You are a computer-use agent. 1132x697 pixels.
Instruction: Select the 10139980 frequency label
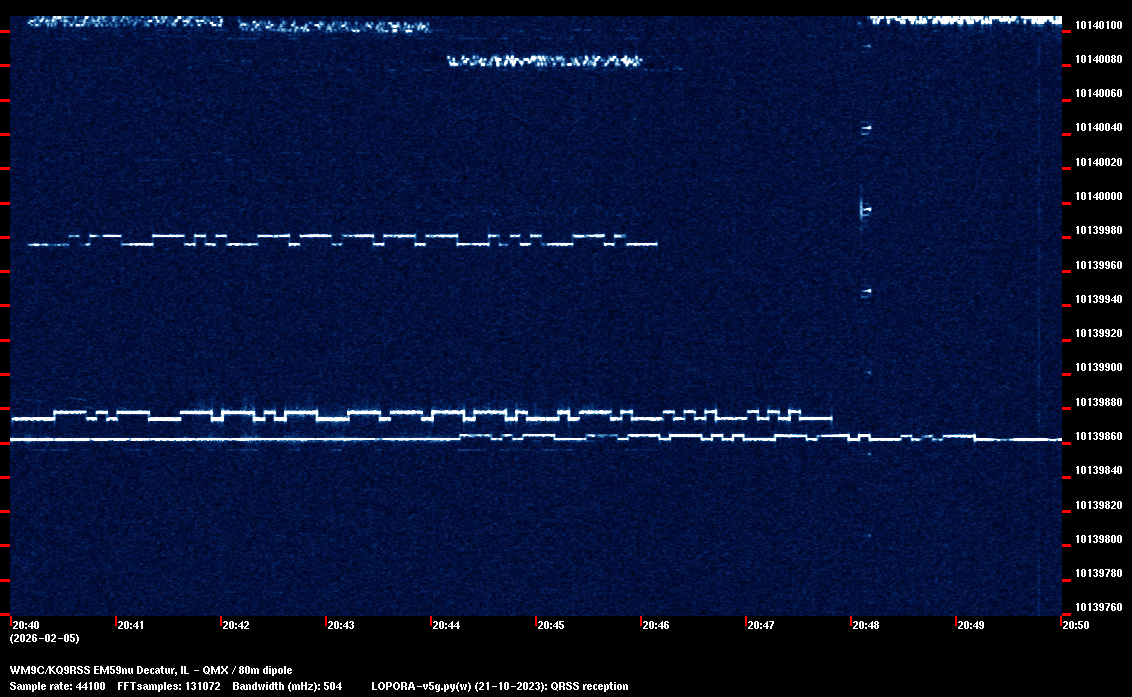click(x=1097, y=231)
